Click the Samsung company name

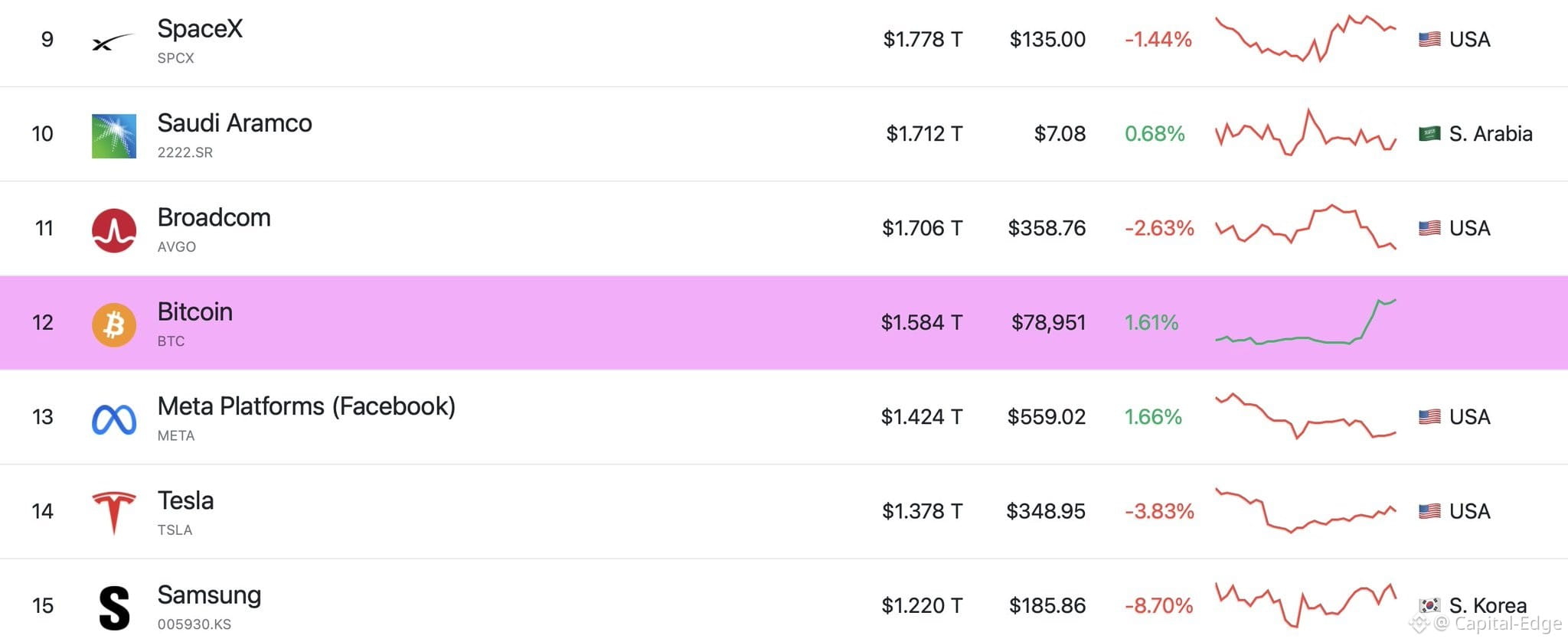point(210,595)
